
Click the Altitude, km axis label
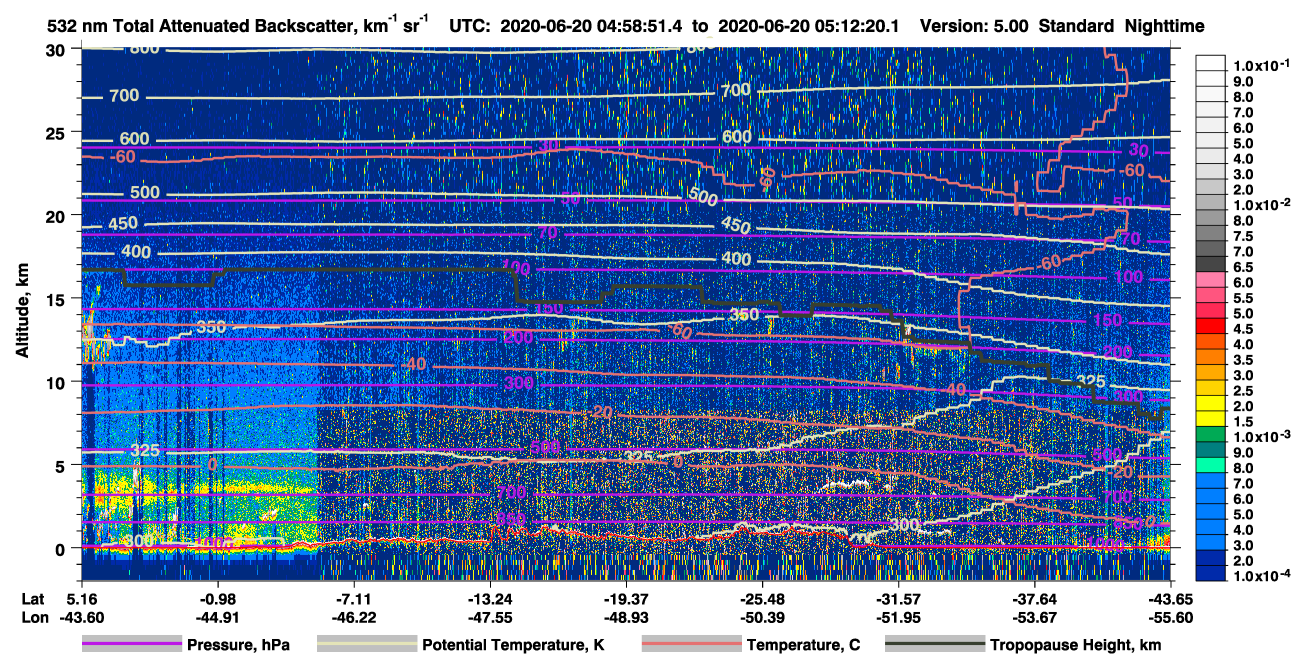(21, 312)
